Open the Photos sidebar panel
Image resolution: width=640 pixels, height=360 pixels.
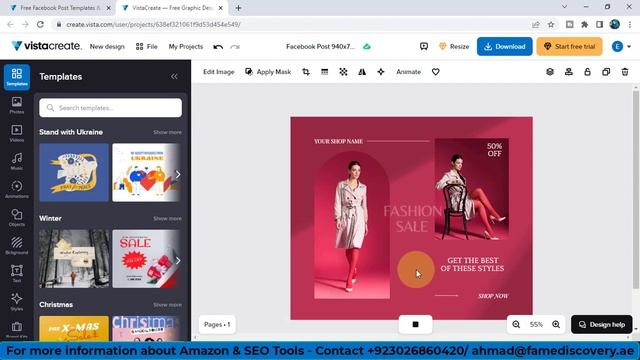[x=17, y=105]
